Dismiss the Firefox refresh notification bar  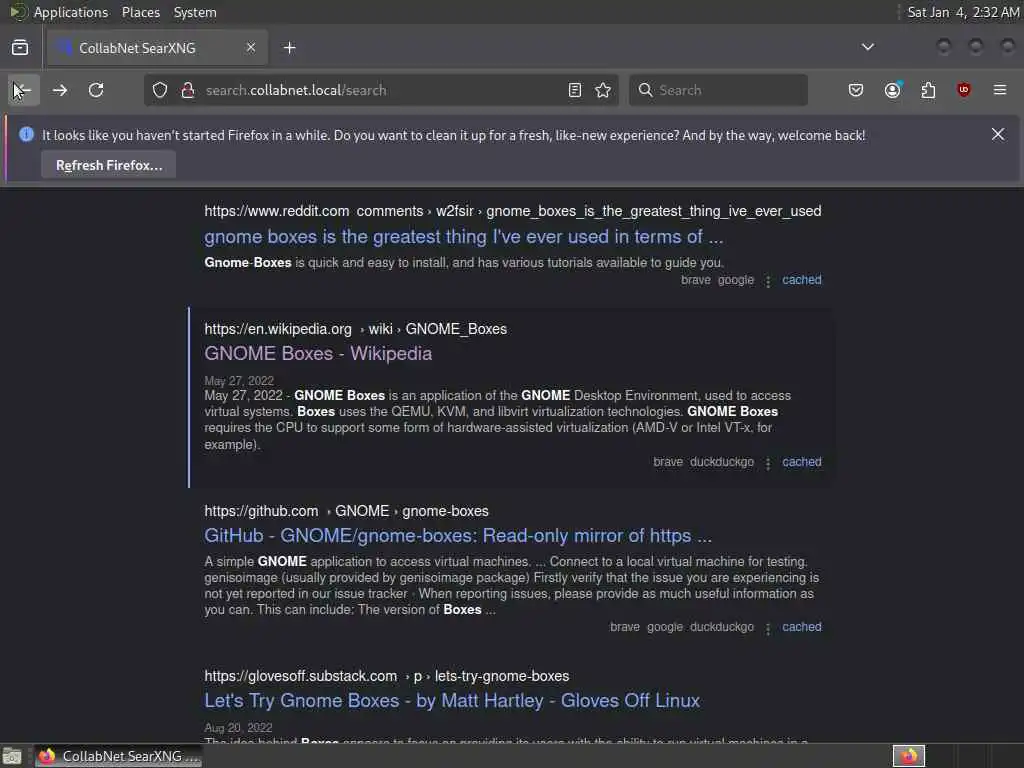pyautogui.click(x=998, y=135)
